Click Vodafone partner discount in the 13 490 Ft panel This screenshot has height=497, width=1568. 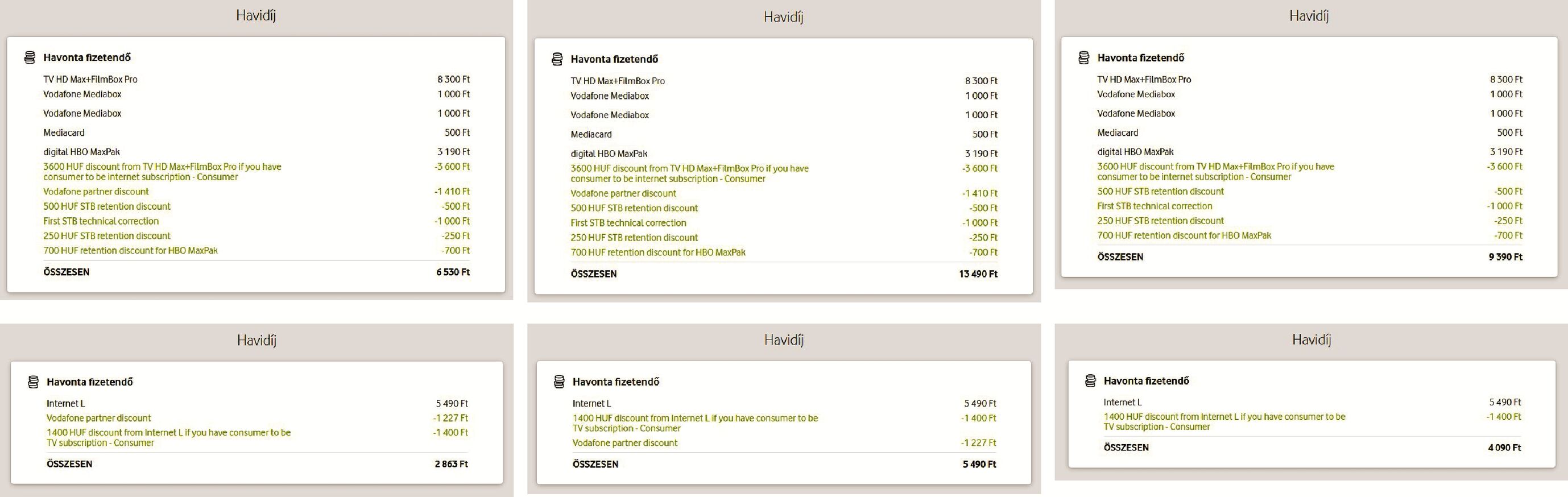(623, 193)
